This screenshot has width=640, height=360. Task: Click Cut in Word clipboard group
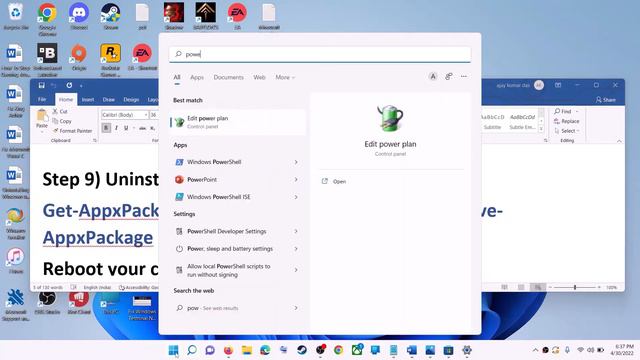pos(60,111)
